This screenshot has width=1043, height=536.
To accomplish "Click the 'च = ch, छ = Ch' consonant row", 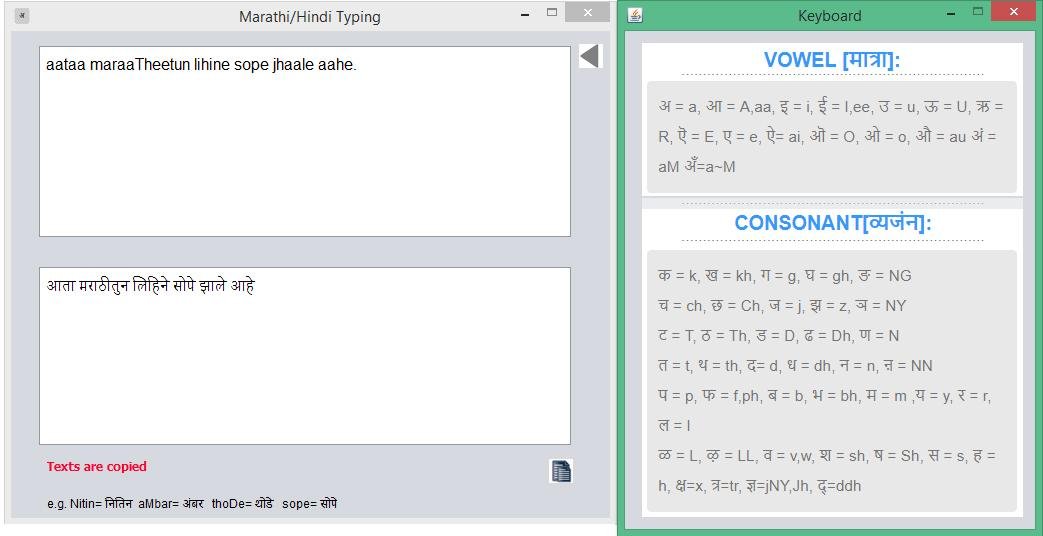I will click(x=782, y=305).
